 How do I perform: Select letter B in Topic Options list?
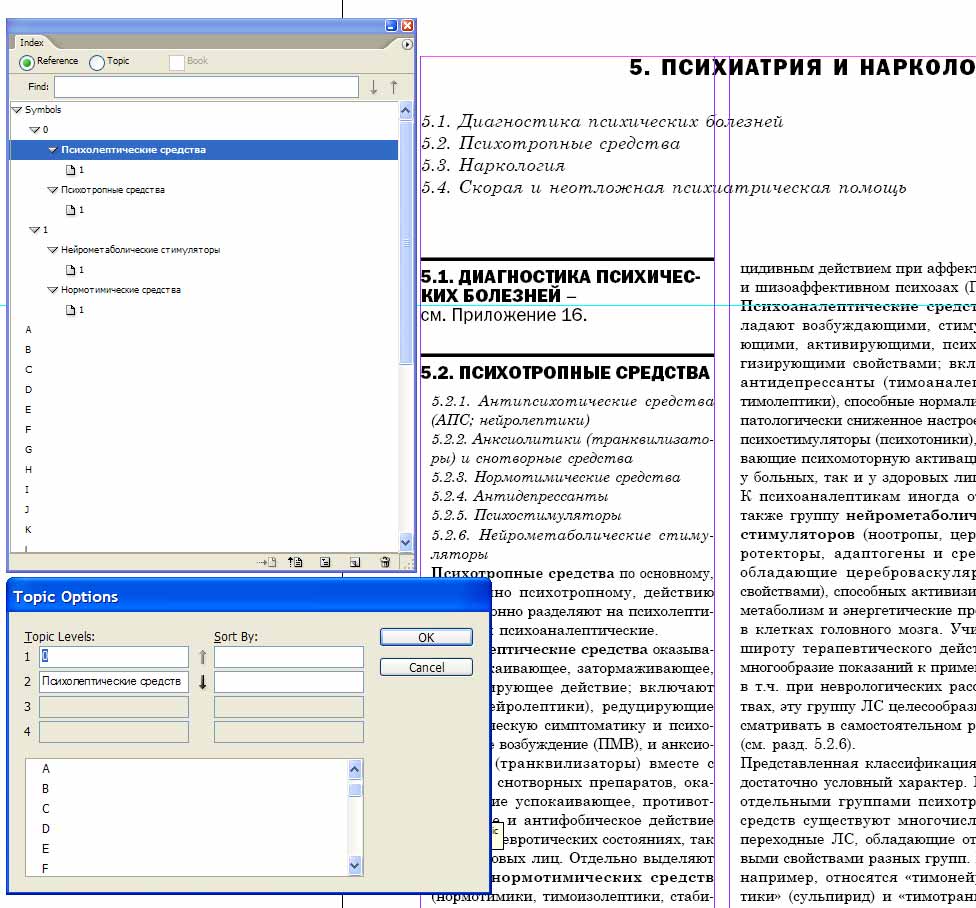(x=45, y=789)
